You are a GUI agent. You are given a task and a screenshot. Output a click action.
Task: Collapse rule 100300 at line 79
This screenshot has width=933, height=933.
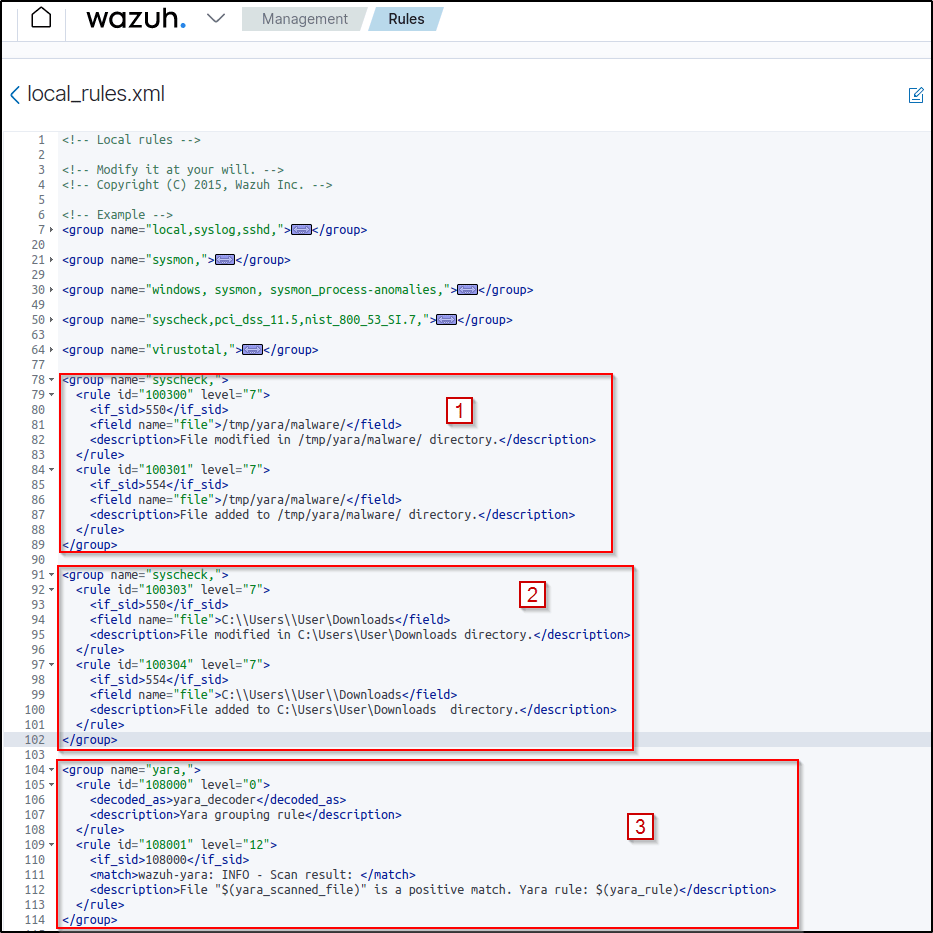point(51,395)
